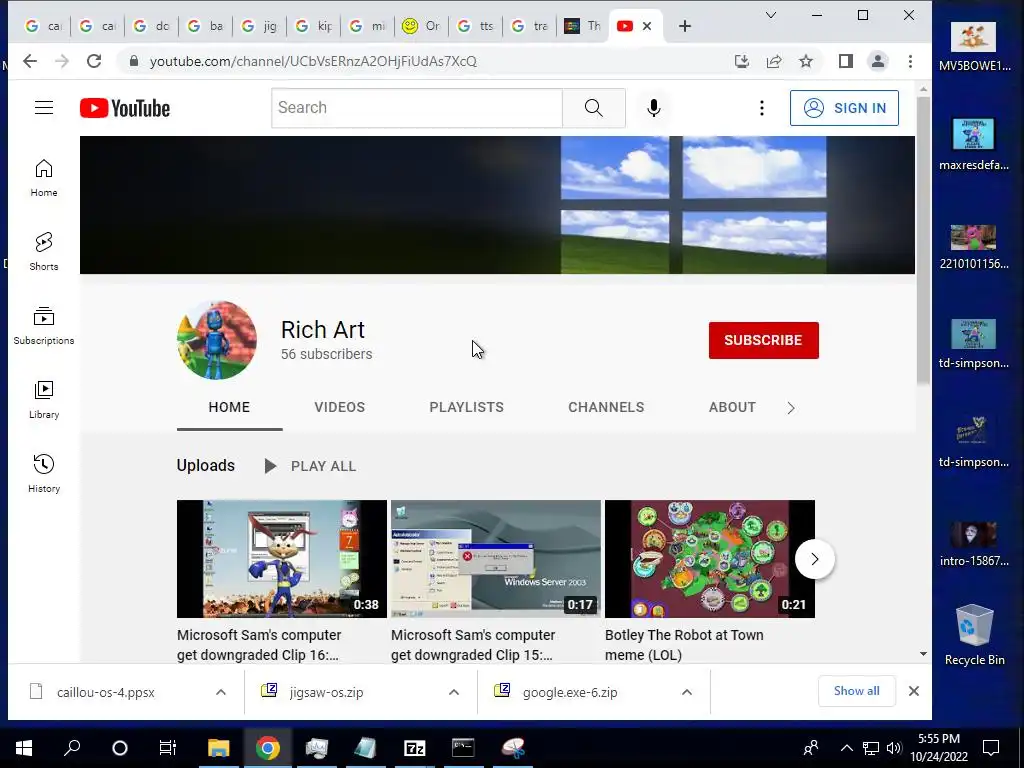Close the downloads bar
The width and height of the screenshot is (1024, 768).
[914, 691]
